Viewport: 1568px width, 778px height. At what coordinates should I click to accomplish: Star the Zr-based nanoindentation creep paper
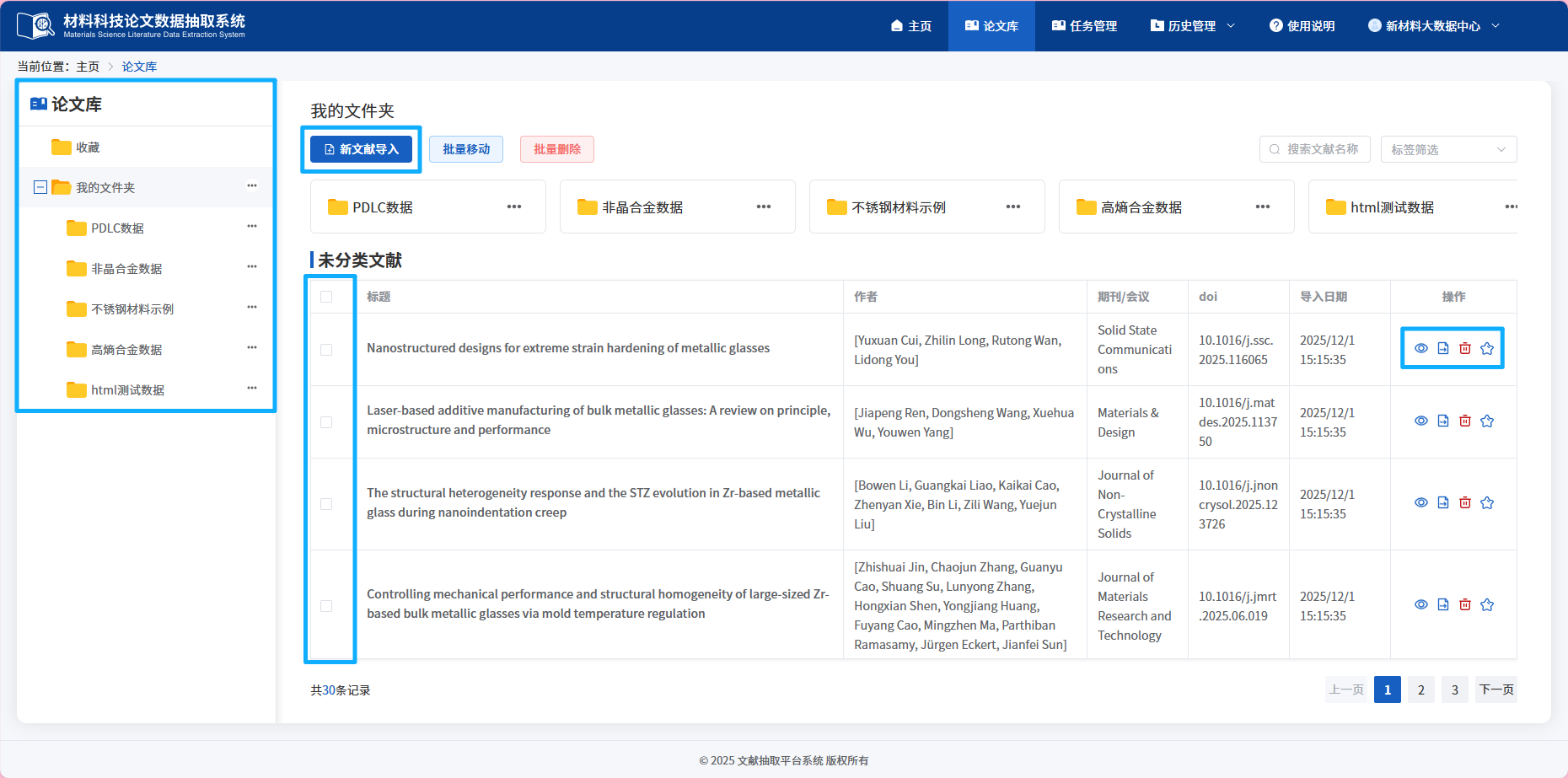coord(1487,502)
